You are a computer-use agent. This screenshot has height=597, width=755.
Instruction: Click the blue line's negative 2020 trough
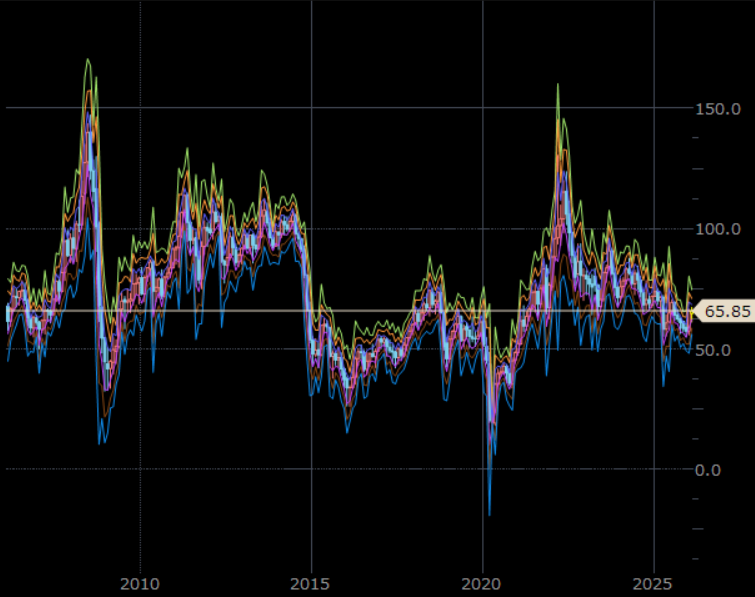pos(489,515)
